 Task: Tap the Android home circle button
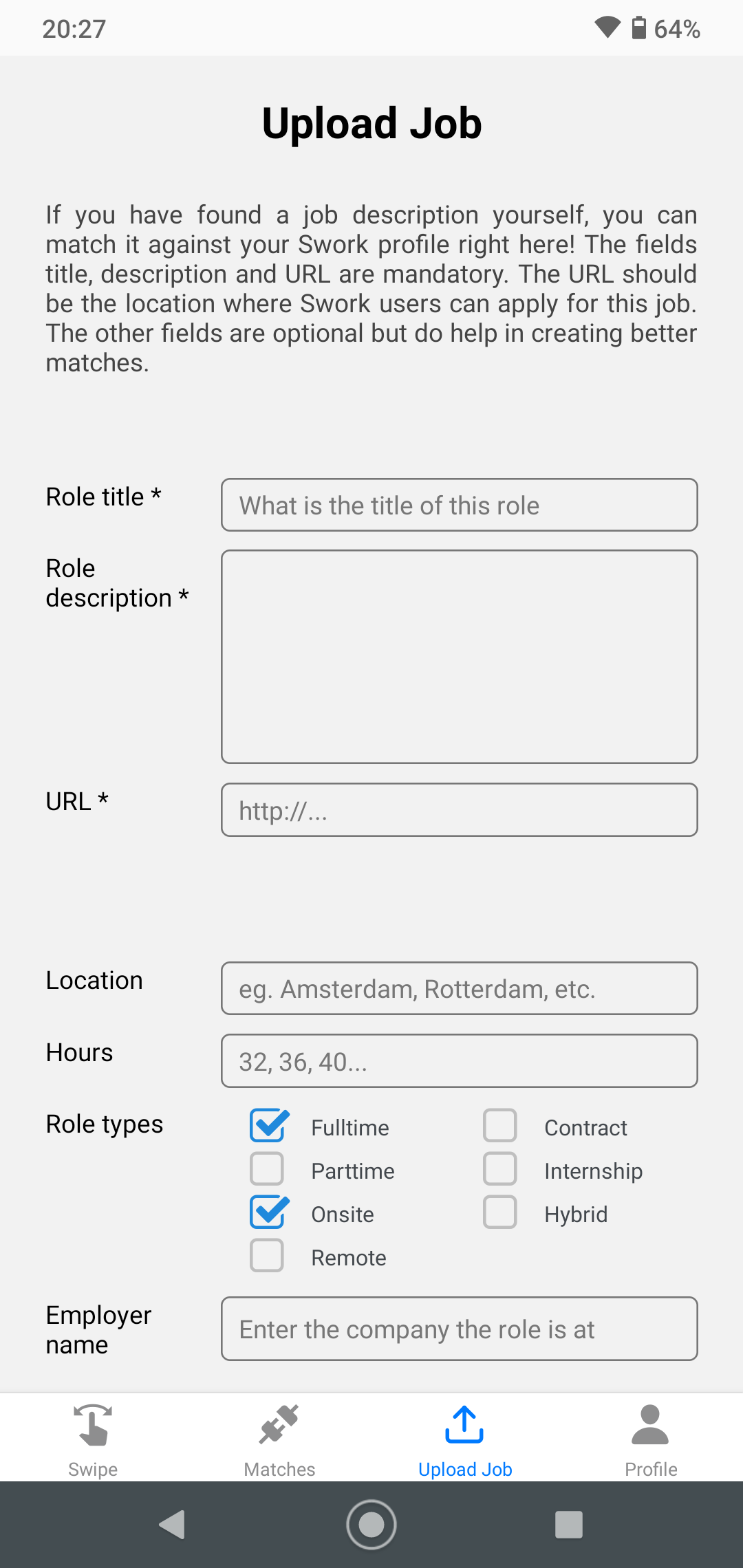(x=371, y=1525)
